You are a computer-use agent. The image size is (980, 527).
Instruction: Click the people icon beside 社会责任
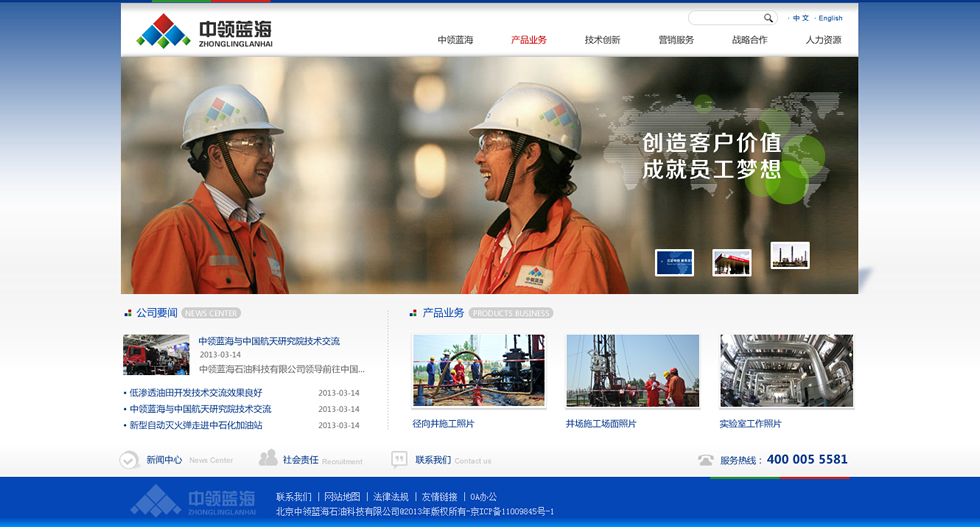[268, 458]
